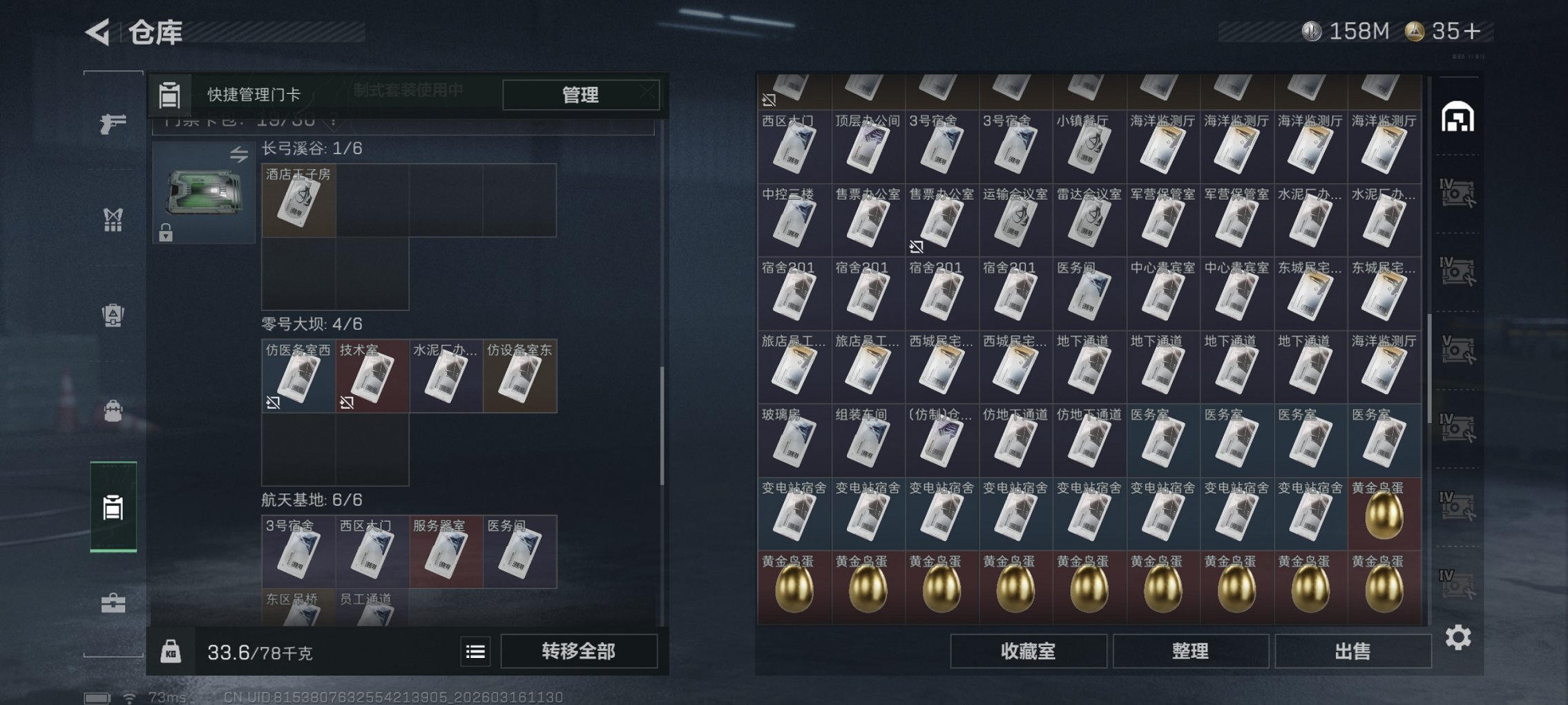Select the tactical vest category icon
The height and width of the screenshot is (705, 1568).
[113, 220]
